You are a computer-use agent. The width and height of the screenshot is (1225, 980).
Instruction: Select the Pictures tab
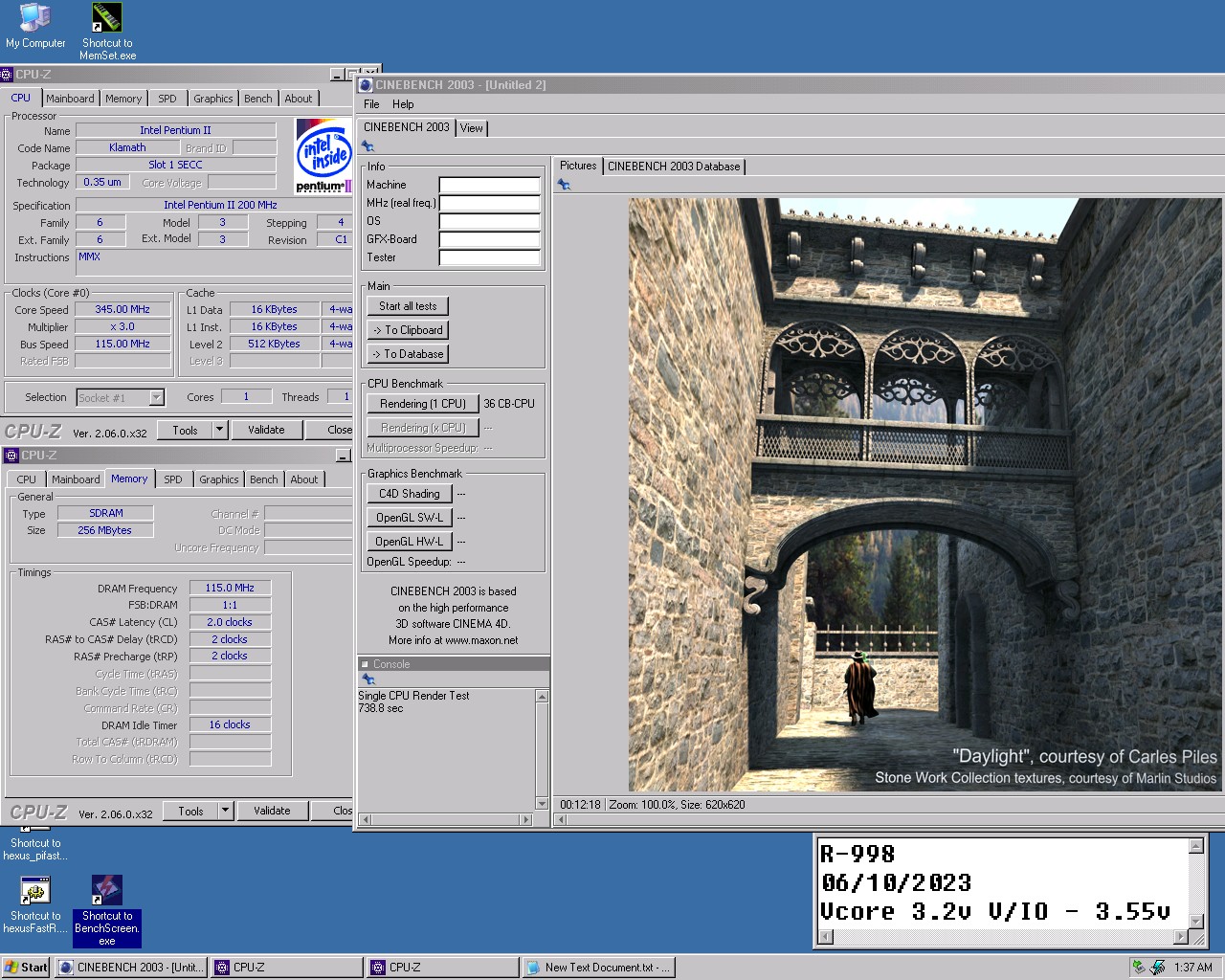(x=578, y=166)
